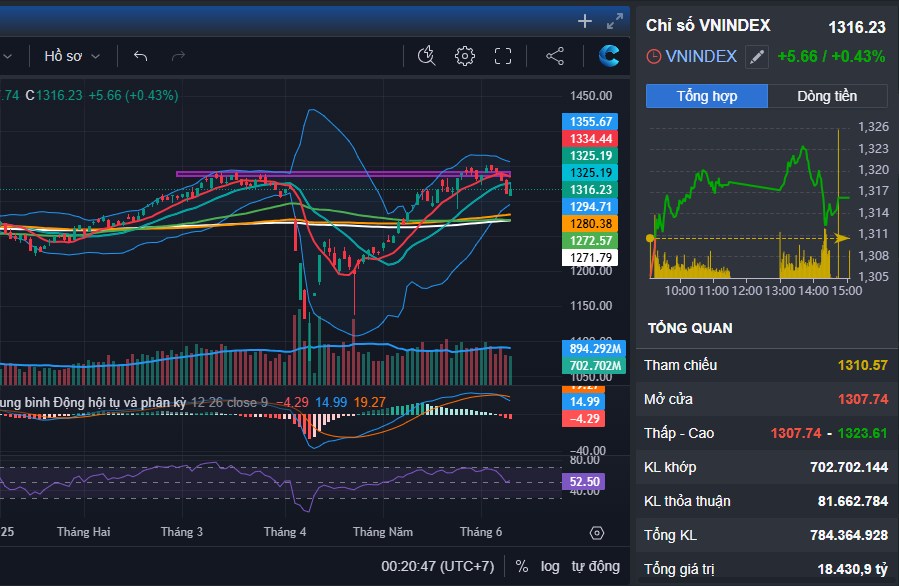Click the Chỉ số VNINDEX panel title
The image size is (899, 586).
click(708, 25)
